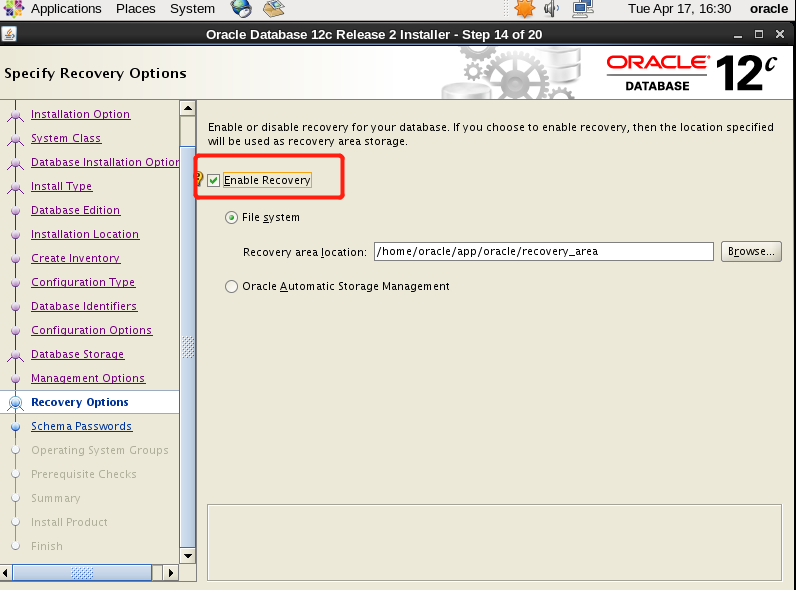This screenshot has width=796, height=590.
Task: Click the step marker beside System Class
Action: [x=16, y=139]
